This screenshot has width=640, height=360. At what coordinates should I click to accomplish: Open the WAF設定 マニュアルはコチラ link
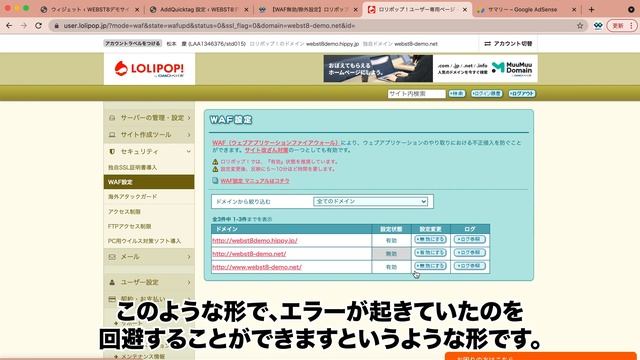point(255,180)
